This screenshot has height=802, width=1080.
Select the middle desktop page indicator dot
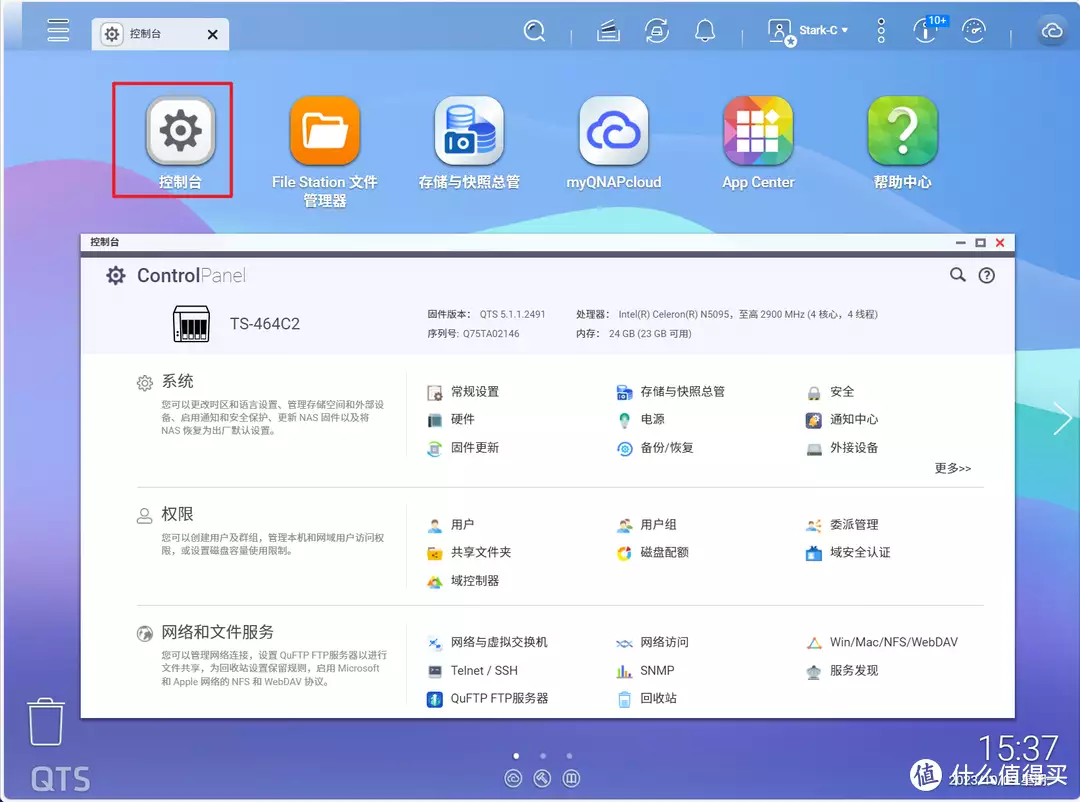543,756
